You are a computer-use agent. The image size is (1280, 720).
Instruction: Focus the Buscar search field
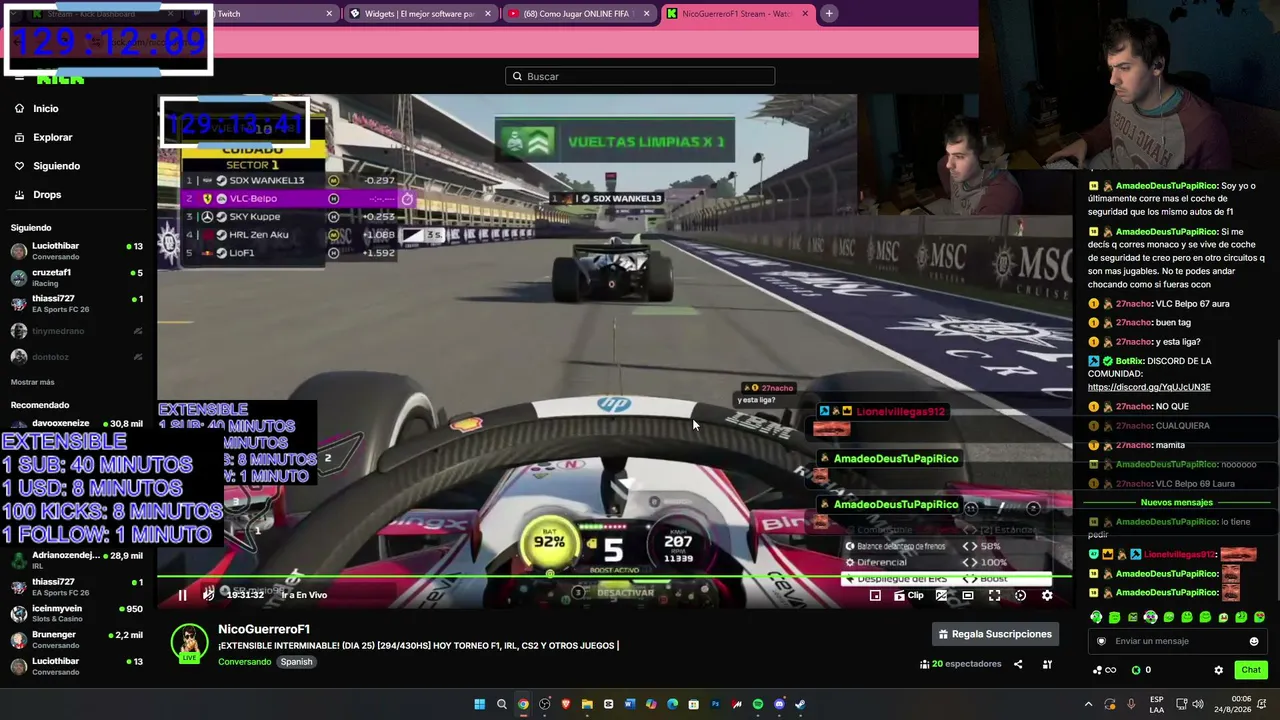(x=640, y=76)
